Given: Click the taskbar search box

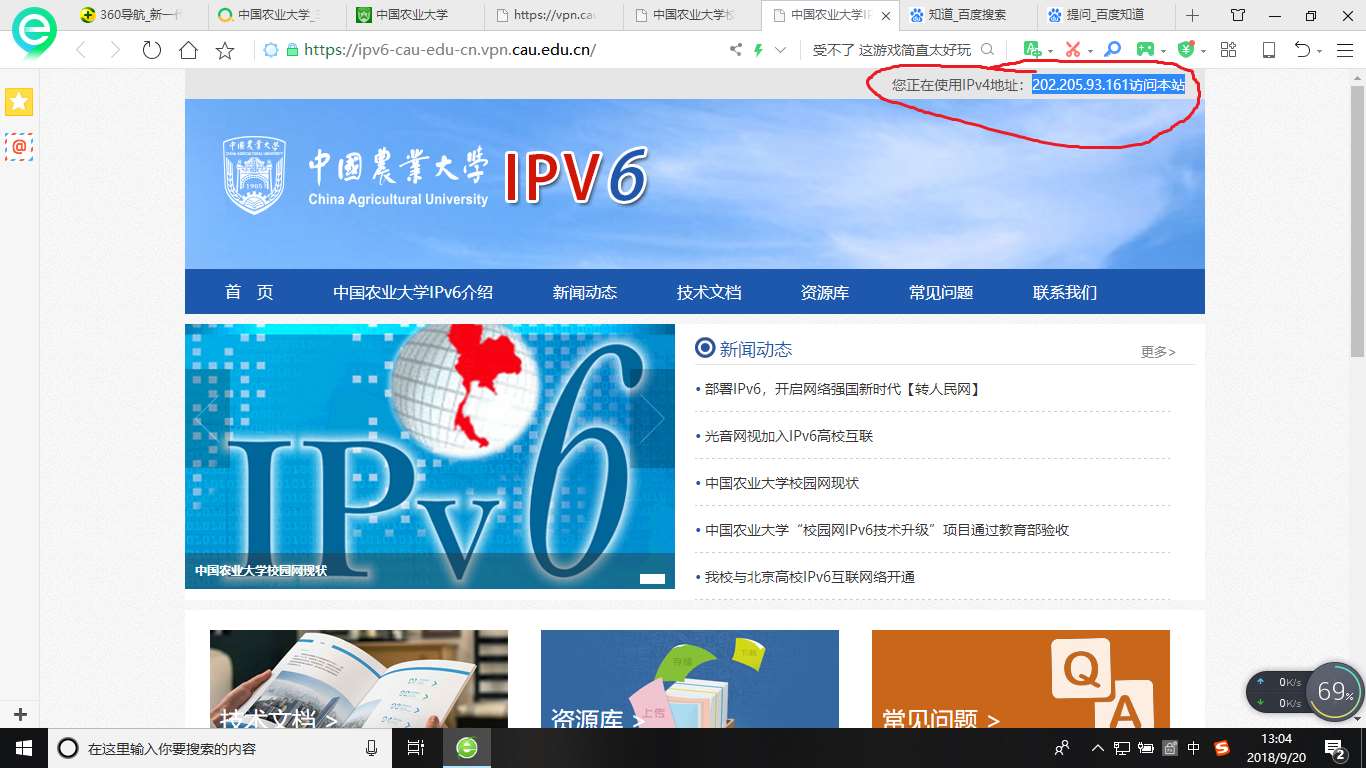Looking at the screenshot, I should coord(221,748).
